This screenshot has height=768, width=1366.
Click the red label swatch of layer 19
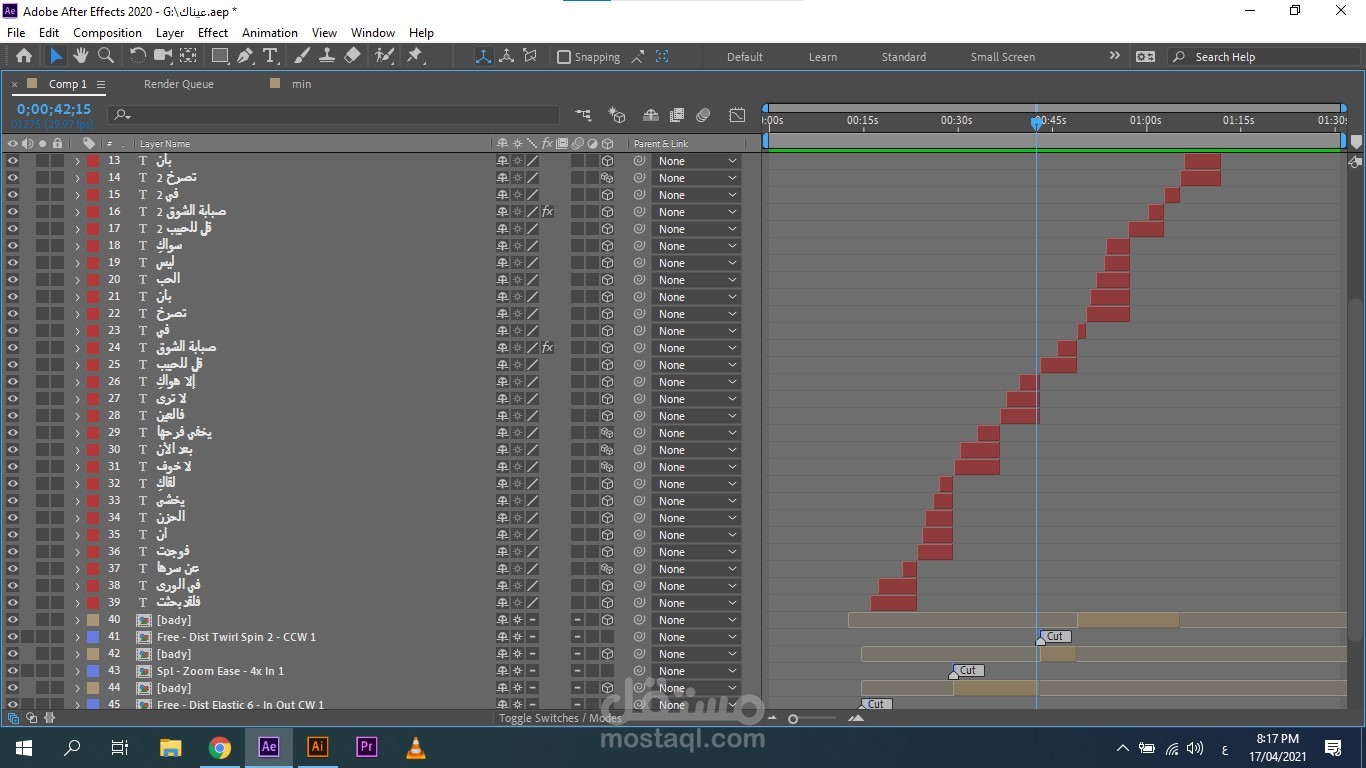pyautogui.click(x=92, y=262)
